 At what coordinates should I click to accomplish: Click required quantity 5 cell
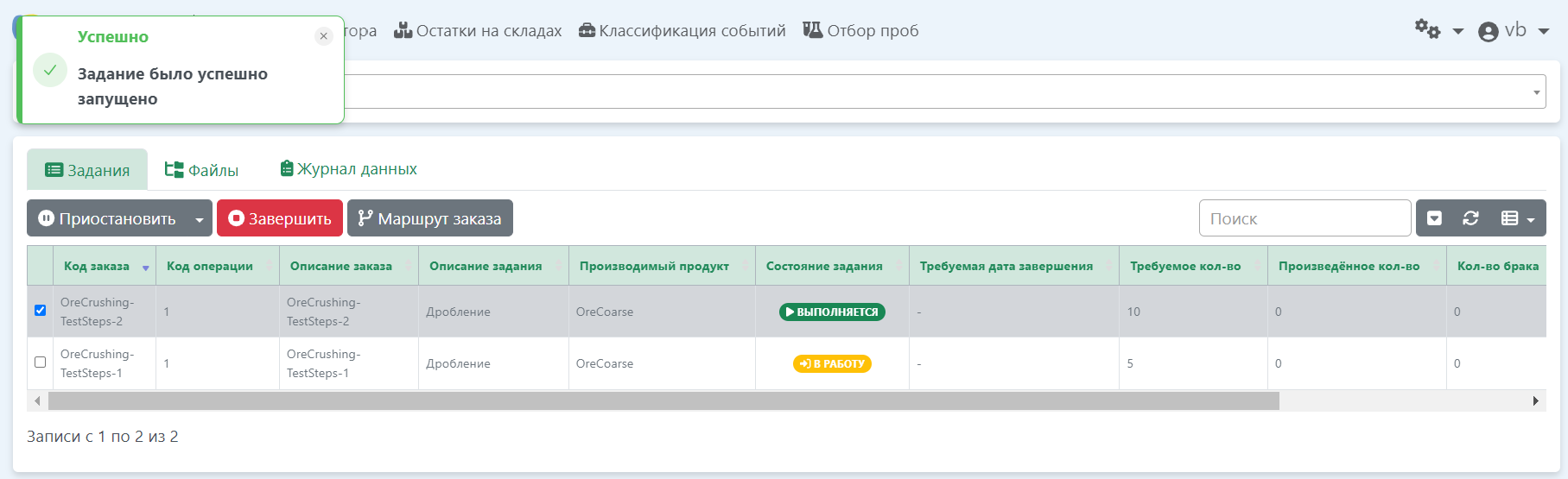1193,363
